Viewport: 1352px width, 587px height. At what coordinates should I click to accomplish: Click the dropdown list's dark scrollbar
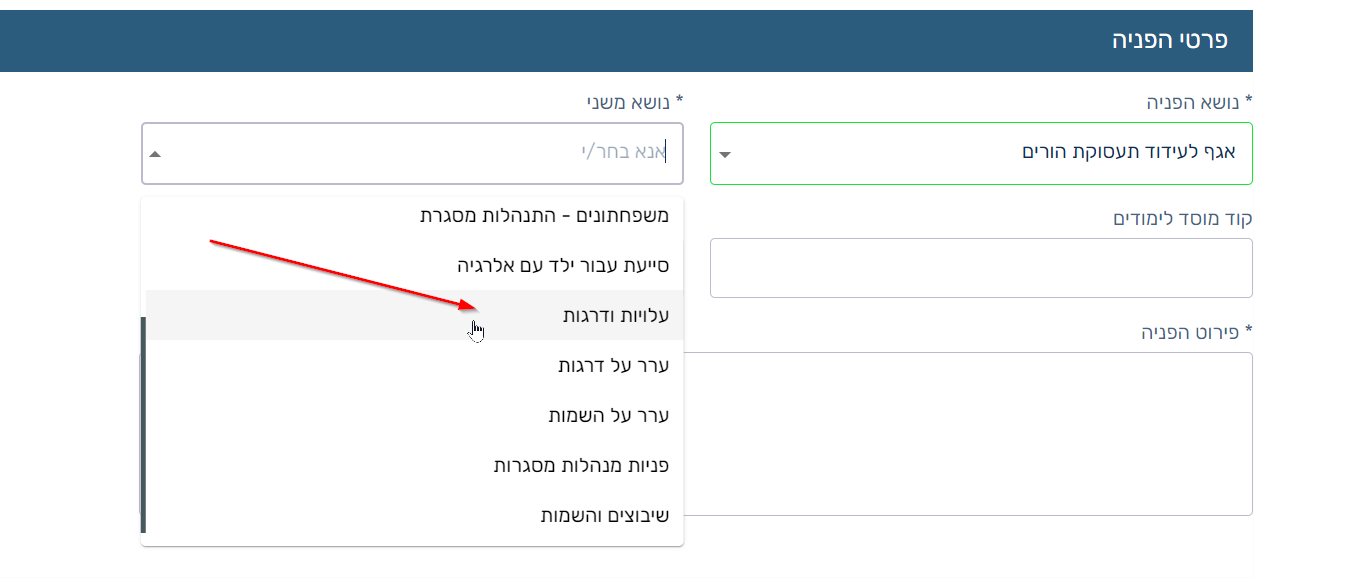click(x=144, y=424)
